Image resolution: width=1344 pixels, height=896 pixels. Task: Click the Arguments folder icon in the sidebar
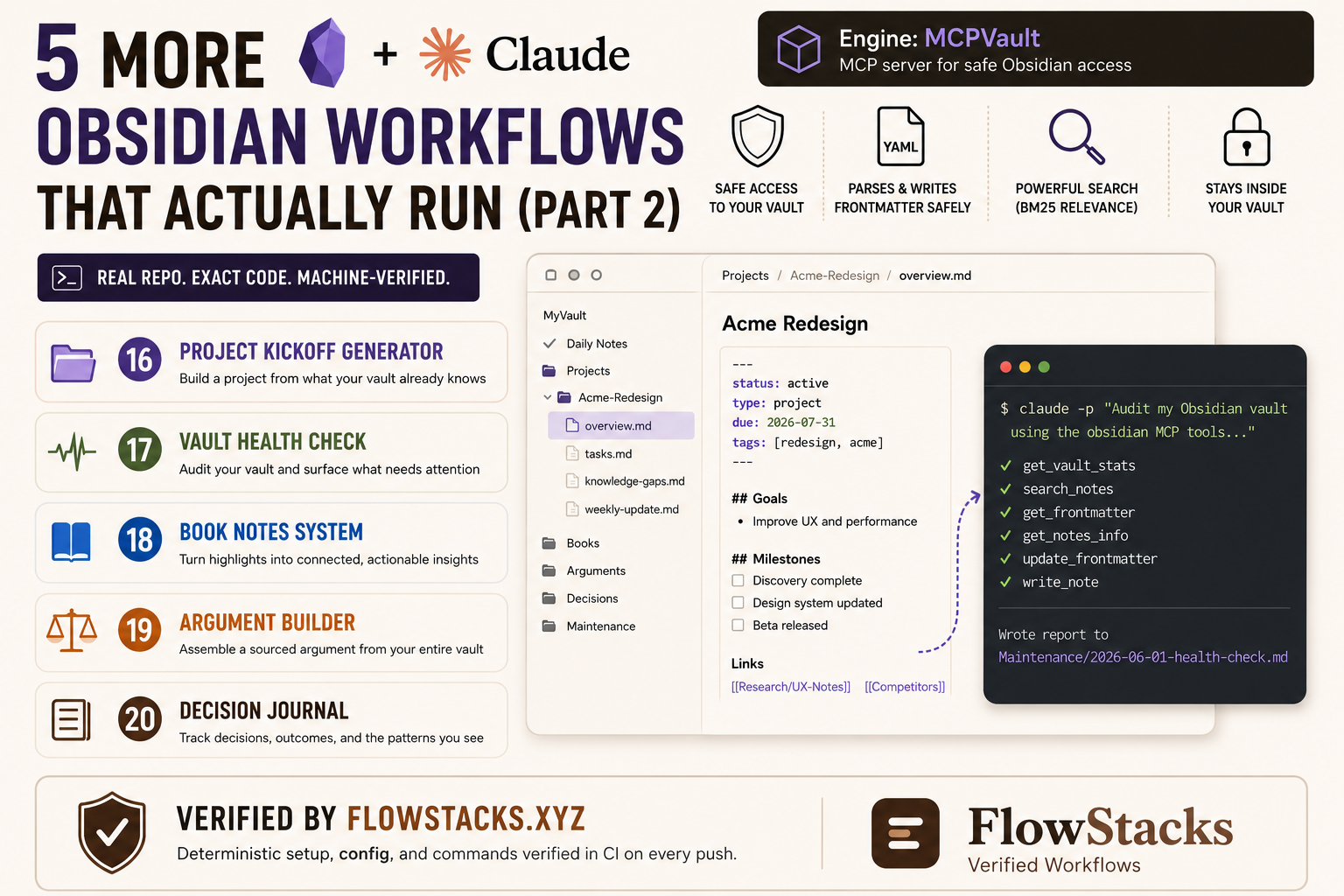[549, 571]
